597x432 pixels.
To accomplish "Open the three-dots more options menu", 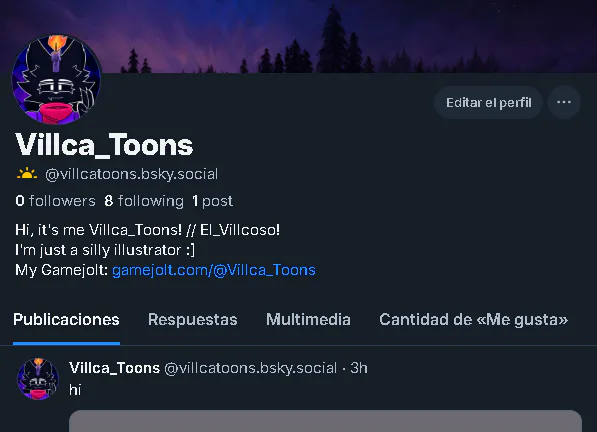I will 564,102.
